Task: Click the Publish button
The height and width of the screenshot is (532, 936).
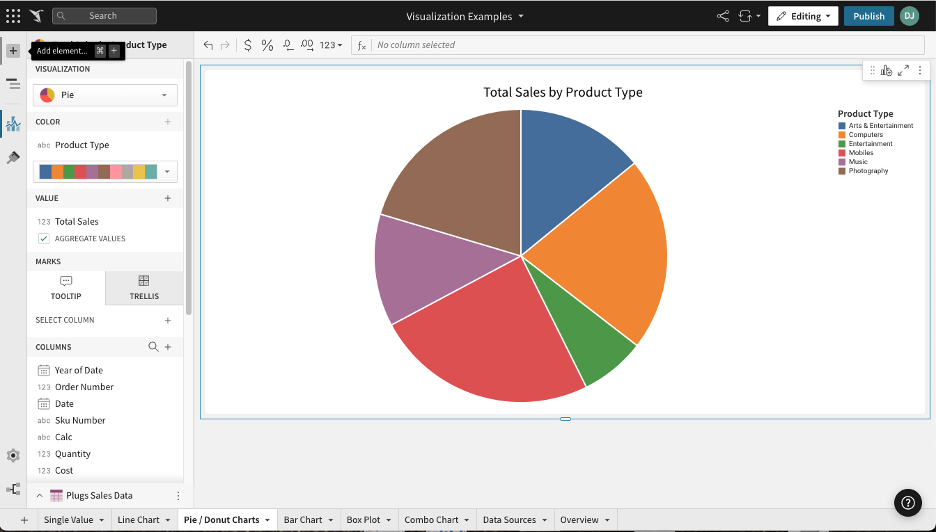Action: click(868, 16)
